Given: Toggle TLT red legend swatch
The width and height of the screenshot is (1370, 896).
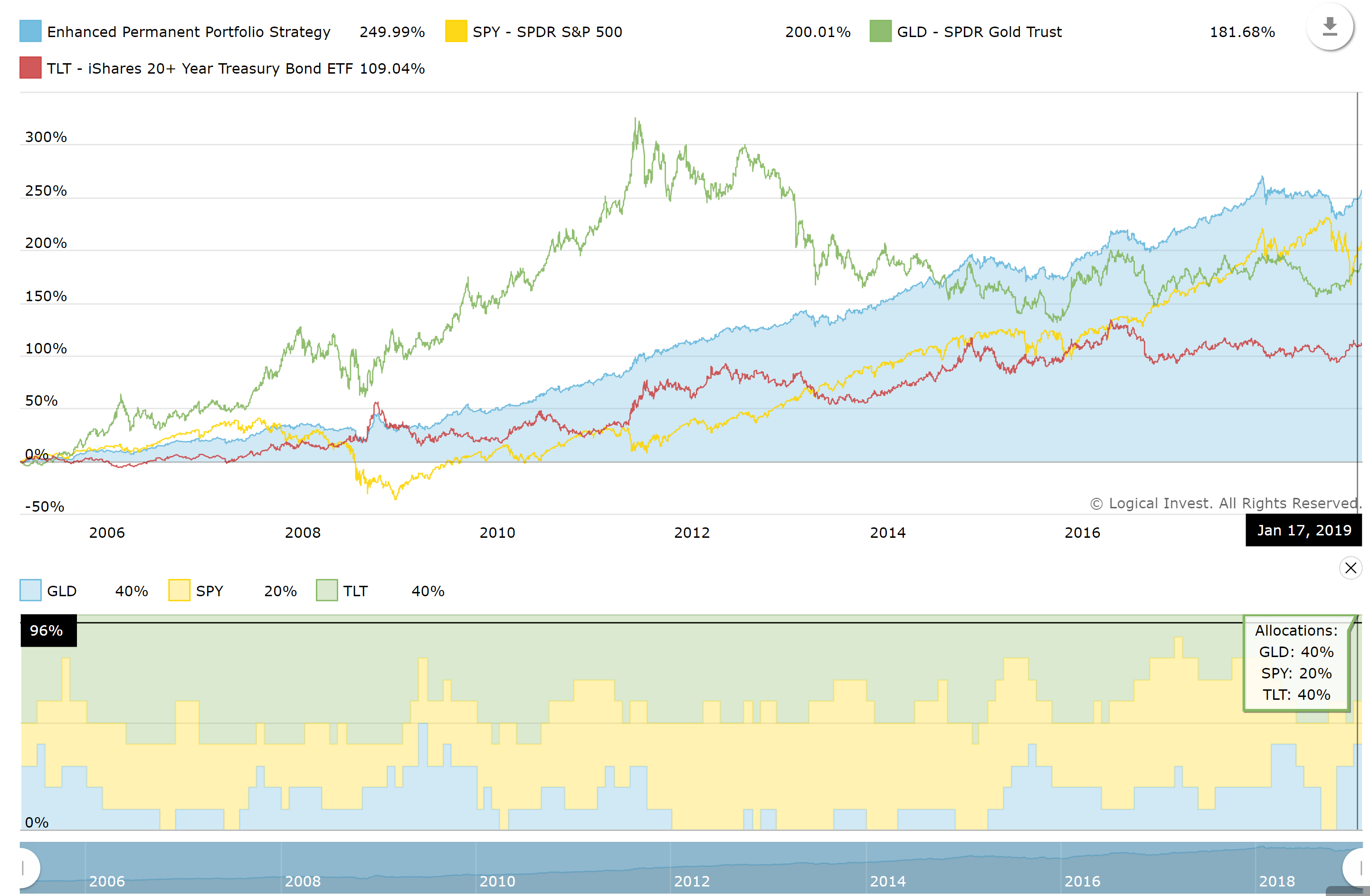Looking at the screenshot, I should [x=30, y=67].
